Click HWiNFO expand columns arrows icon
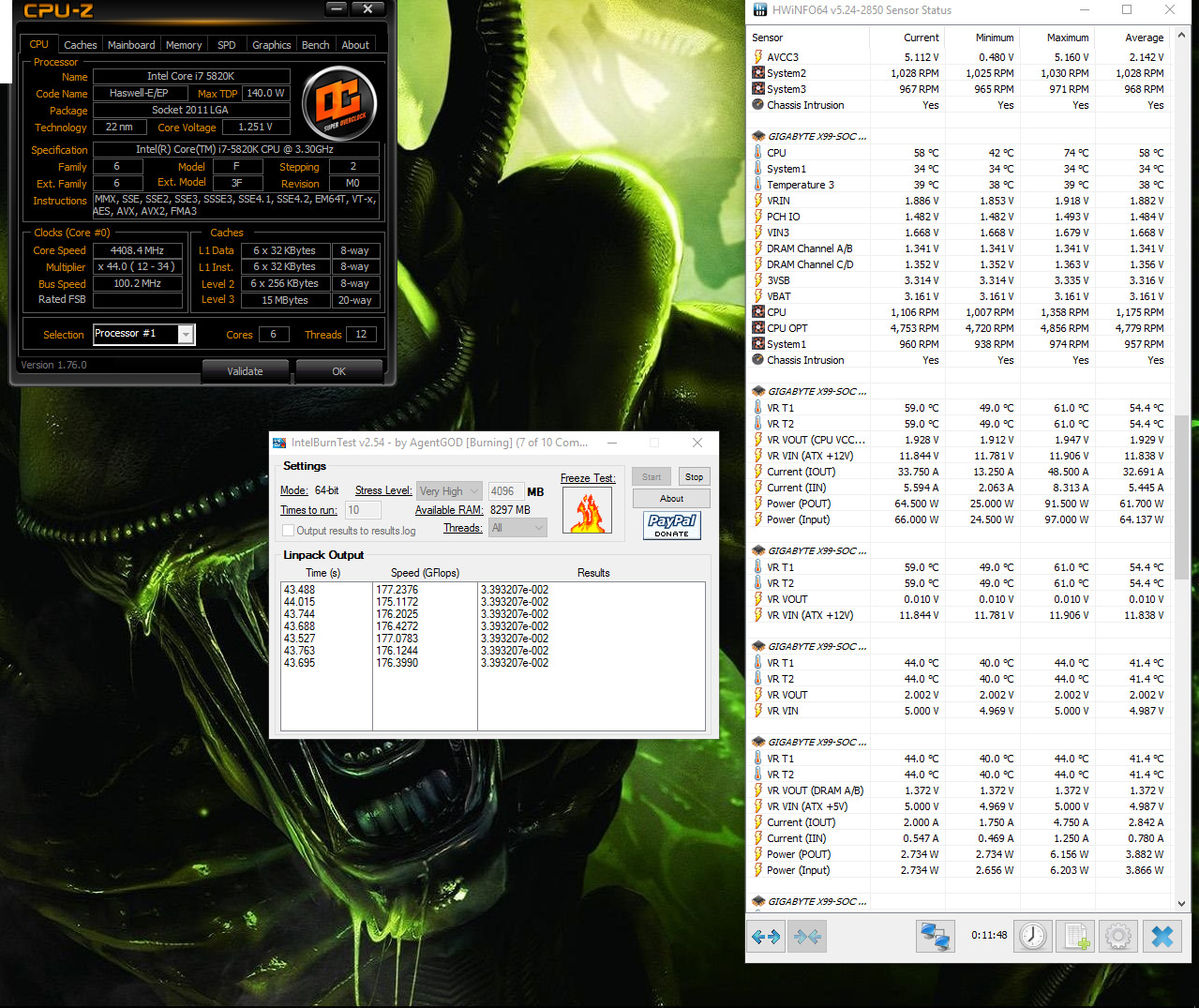This screenshot has height=1008, width=1199. tap(766, 936)
